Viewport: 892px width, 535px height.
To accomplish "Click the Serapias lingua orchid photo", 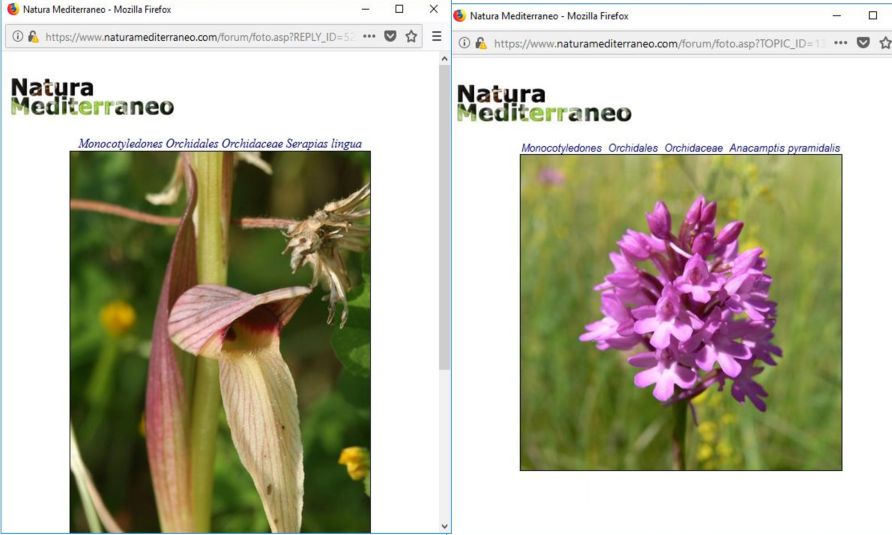I will click(x=220, y=341).
